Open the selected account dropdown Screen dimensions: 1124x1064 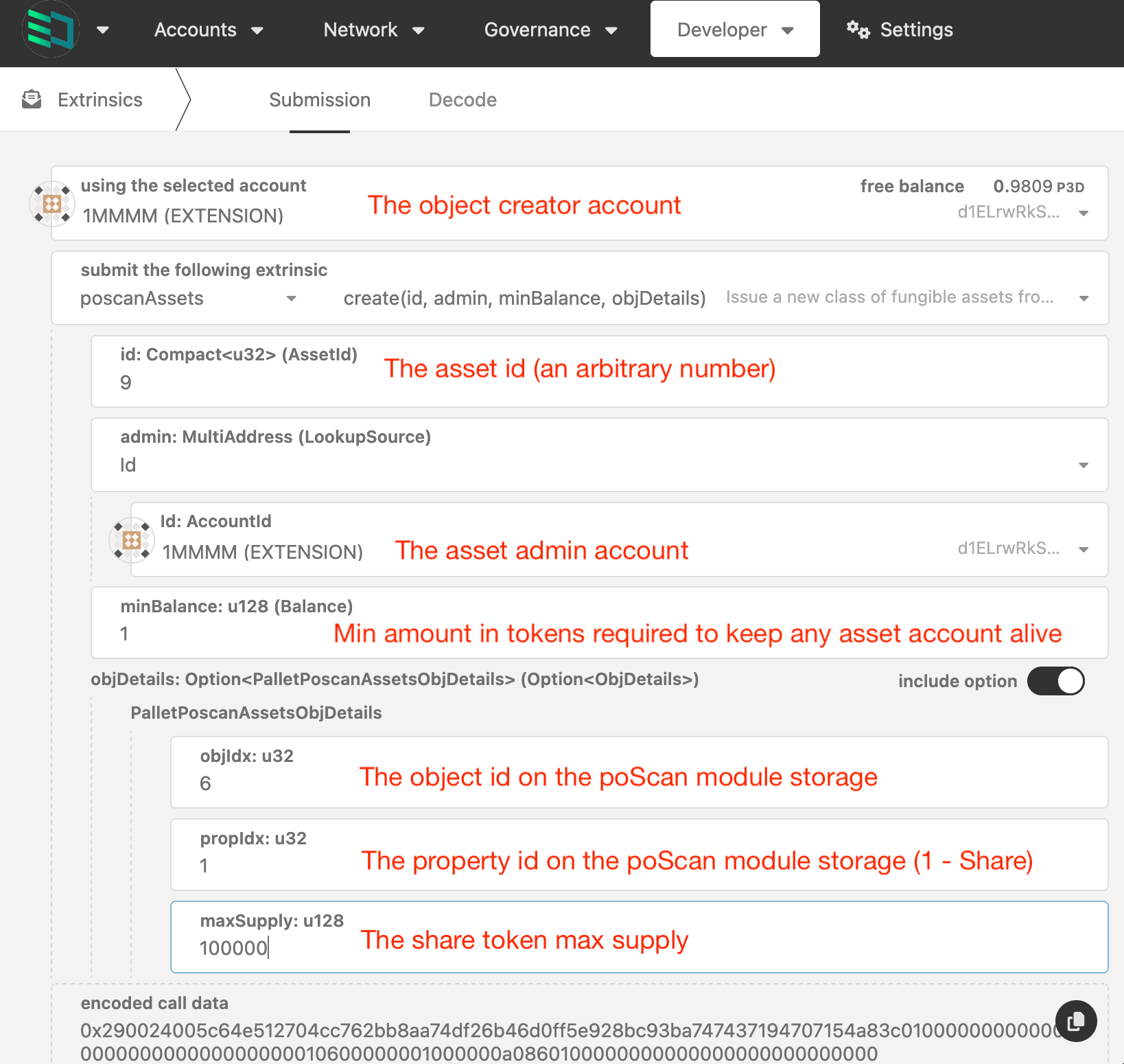(1084, 213)
